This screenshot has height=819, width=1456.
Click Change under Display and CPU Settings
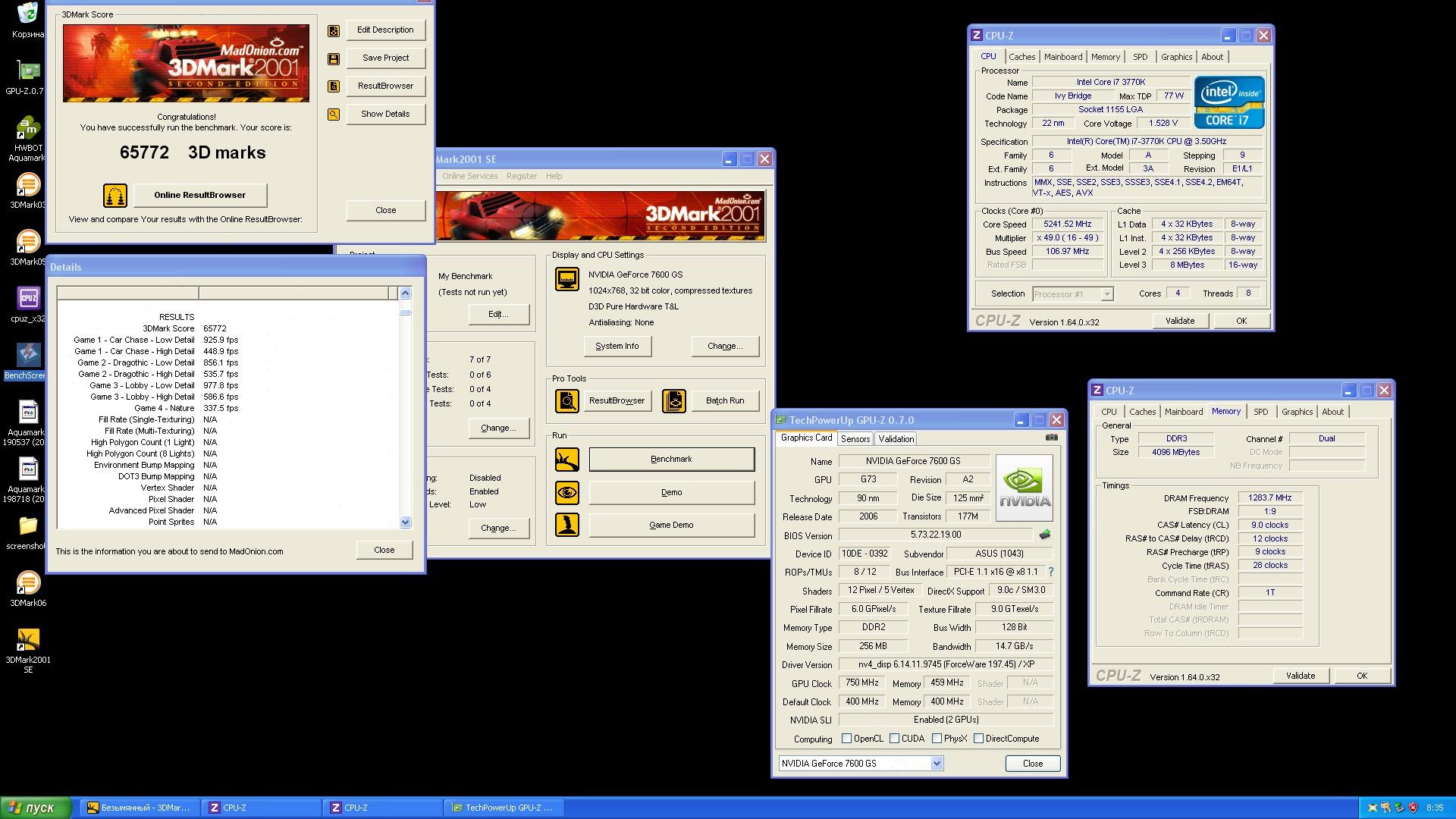coord(725,346)
